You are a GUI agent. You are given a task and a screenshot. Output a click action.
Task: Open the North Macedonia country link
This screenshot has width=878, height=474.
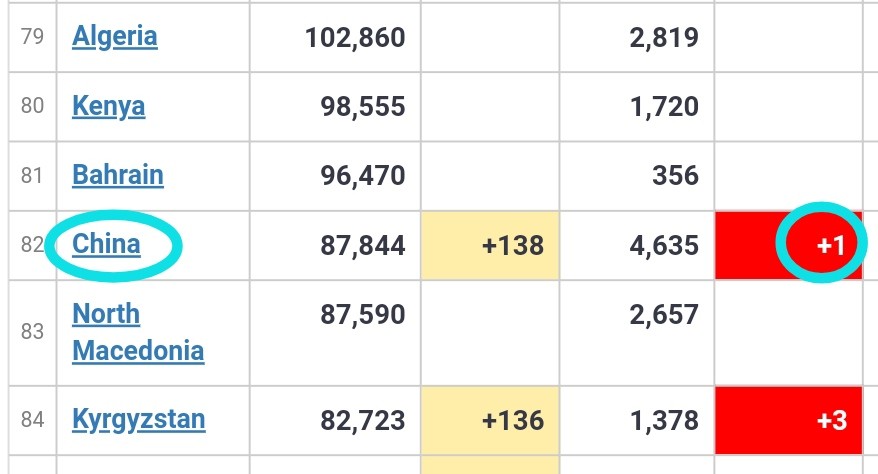point(138,332)
